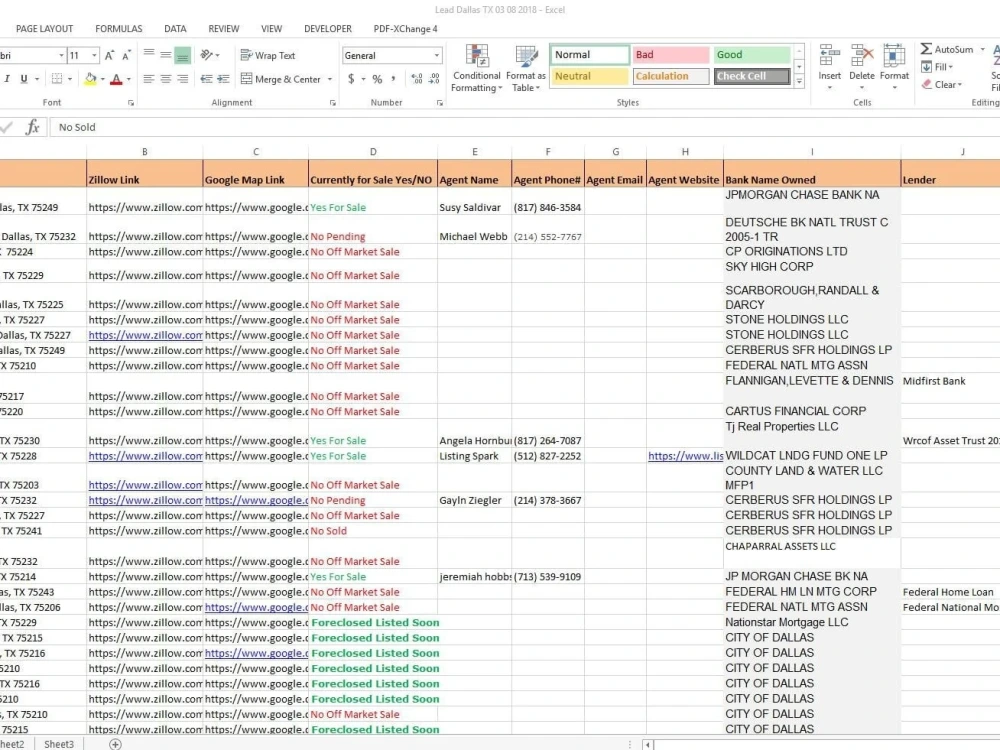
Task: Apply the Check Cell style
Action: (x=751, y=76)
